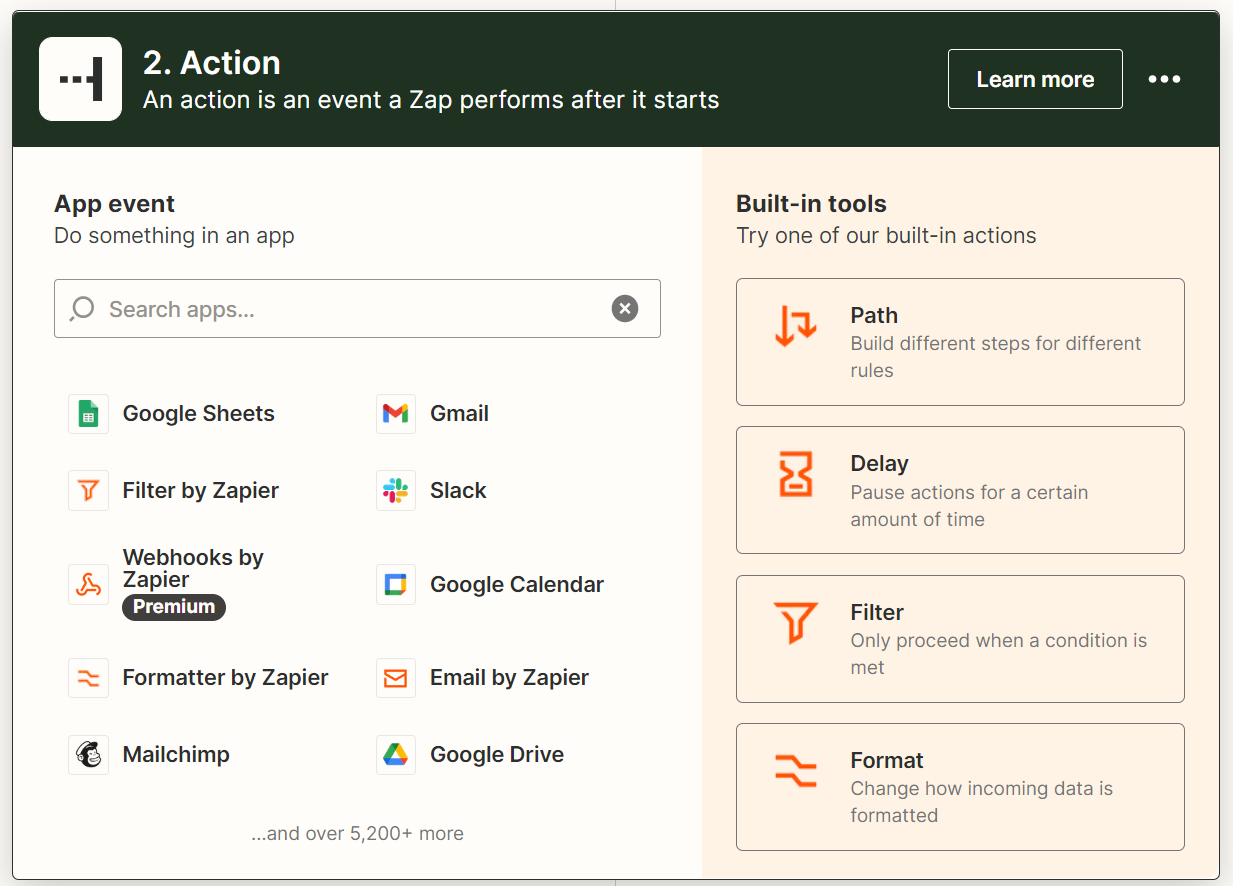Click the '2. Action' heading

coord(211,63)
